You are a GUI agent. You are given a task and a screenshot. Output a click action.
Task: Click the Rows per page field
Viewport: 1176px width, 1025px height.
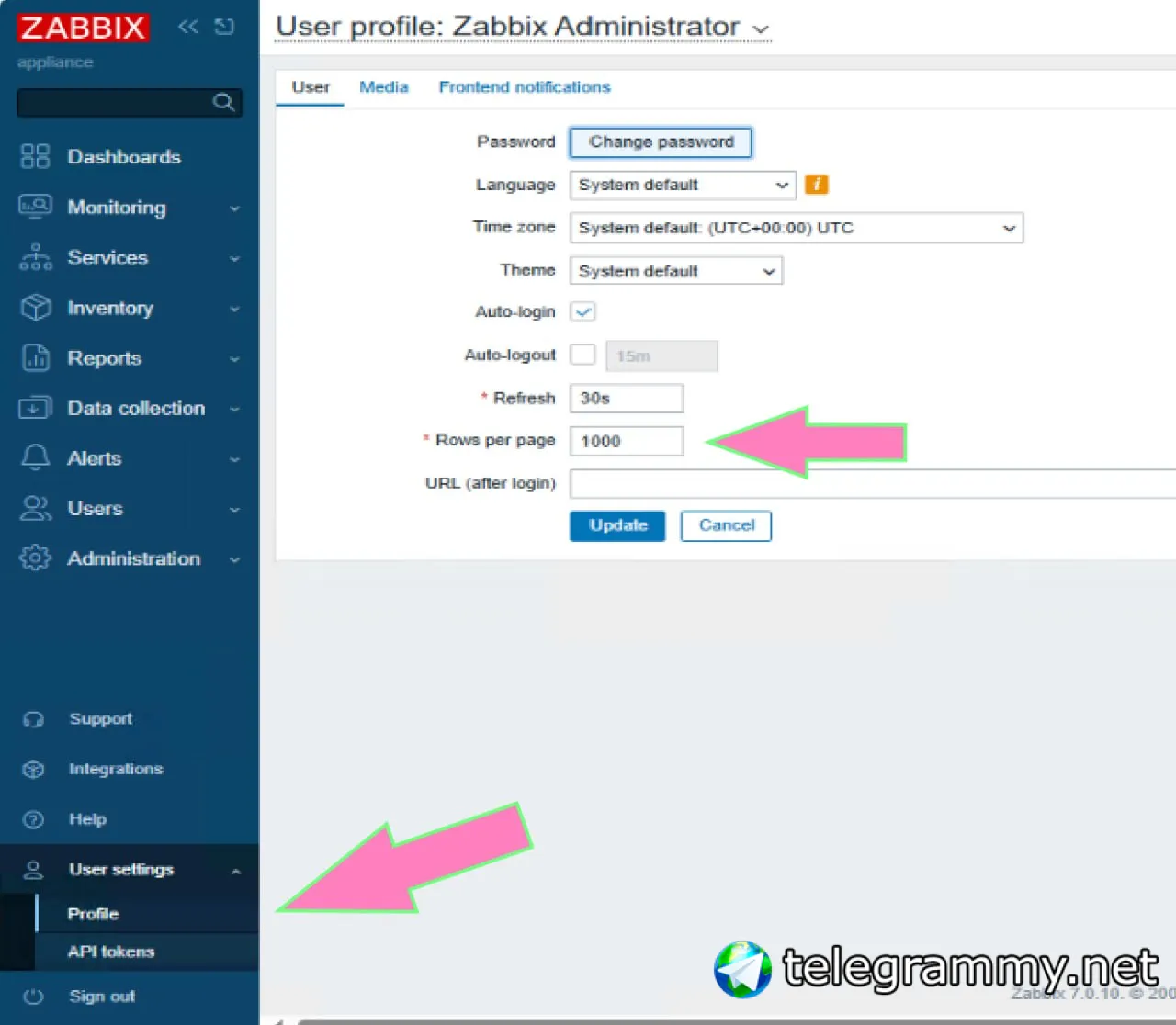[627, 441]
